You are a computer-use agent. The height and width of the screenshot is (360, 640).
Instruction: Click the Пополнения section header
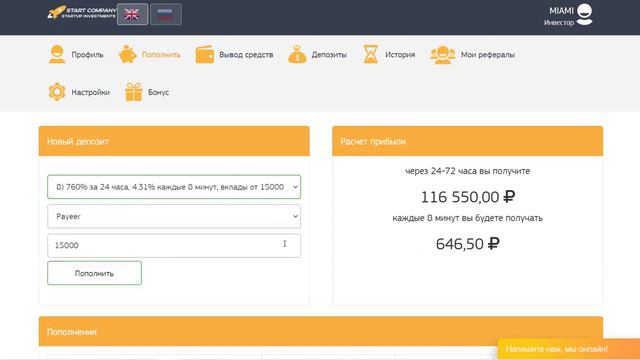[x=321, y=331]
